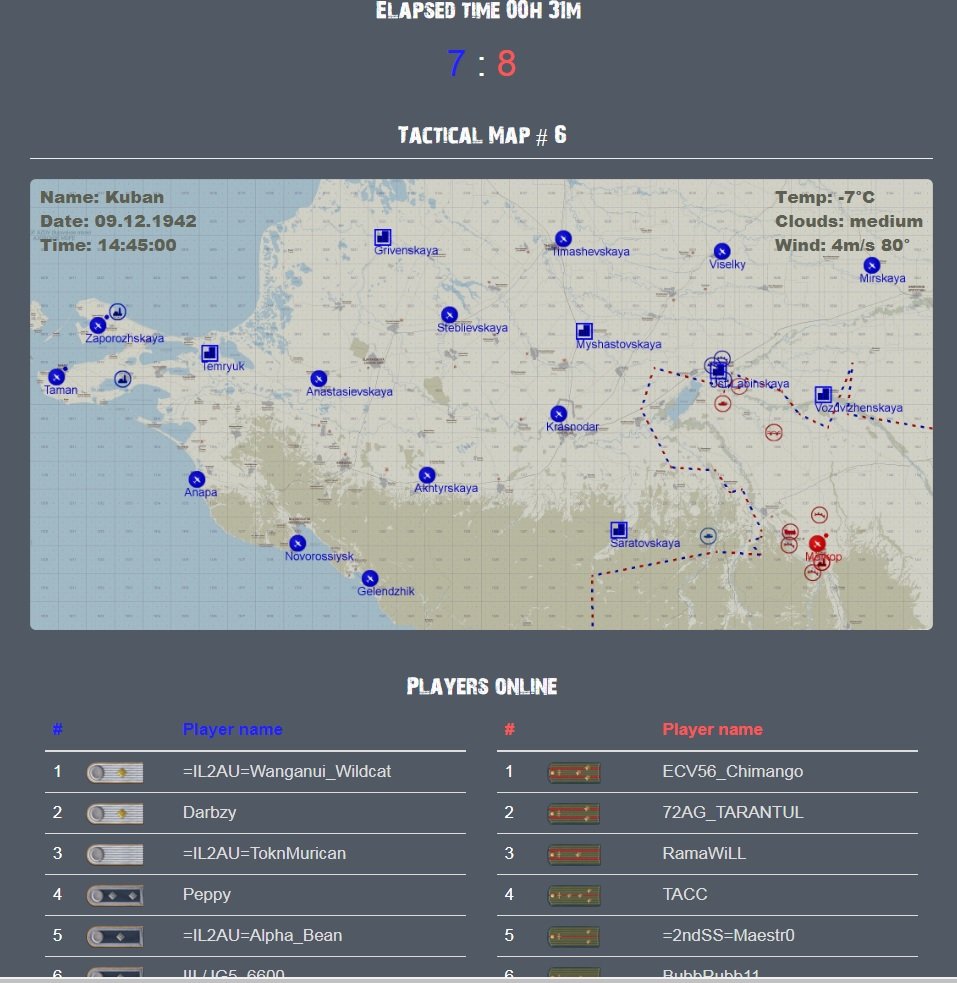The height and width of the screenshot is (983, 957).
Task: Click the Temryuk square town marker
Action: 209,354
